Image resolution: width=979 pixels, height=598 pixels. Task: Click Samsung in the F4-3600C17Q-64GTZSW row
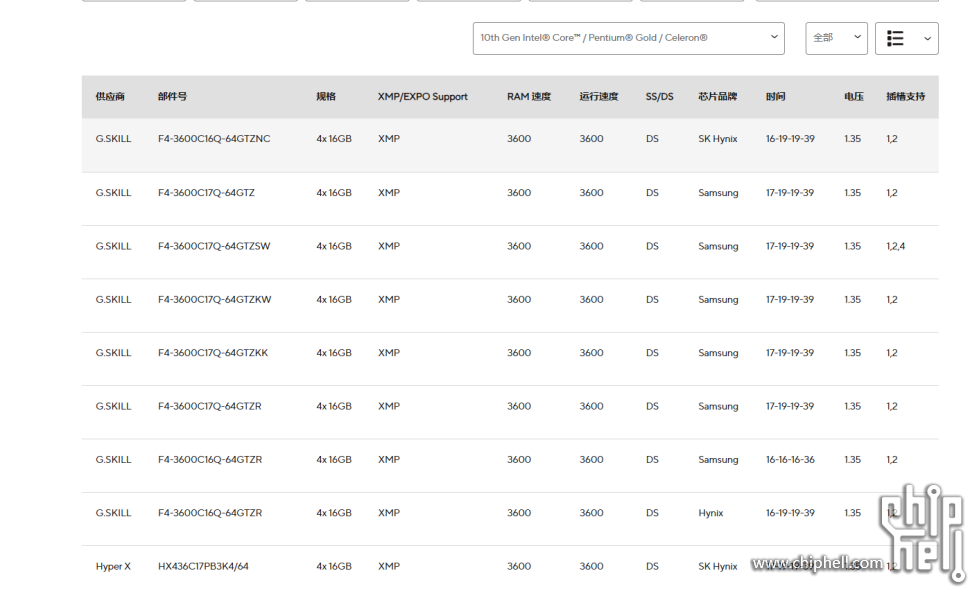click(718, 246)
